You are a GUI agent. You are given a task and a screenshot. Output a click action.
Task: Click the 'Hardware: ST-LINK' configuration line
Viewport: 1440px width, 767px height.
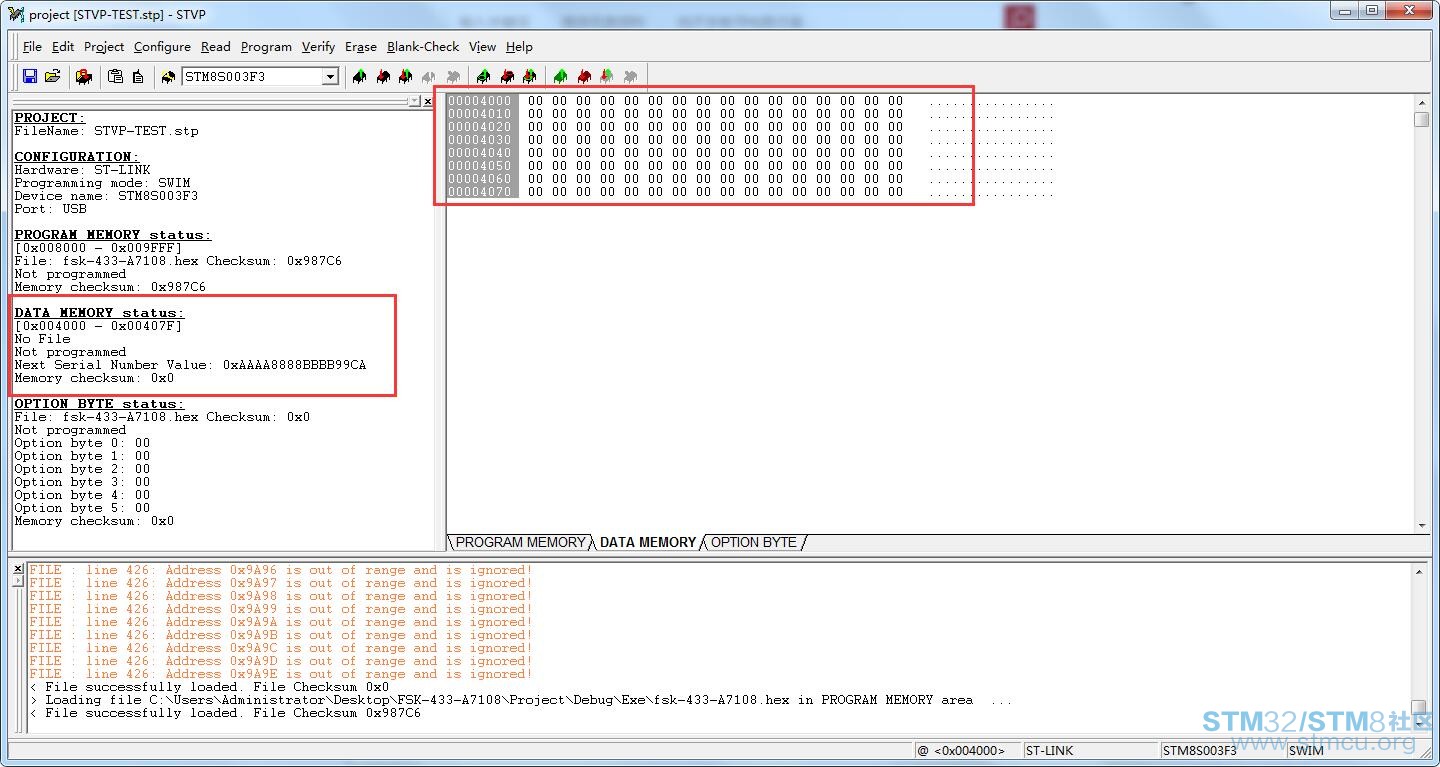pos(82,170)
